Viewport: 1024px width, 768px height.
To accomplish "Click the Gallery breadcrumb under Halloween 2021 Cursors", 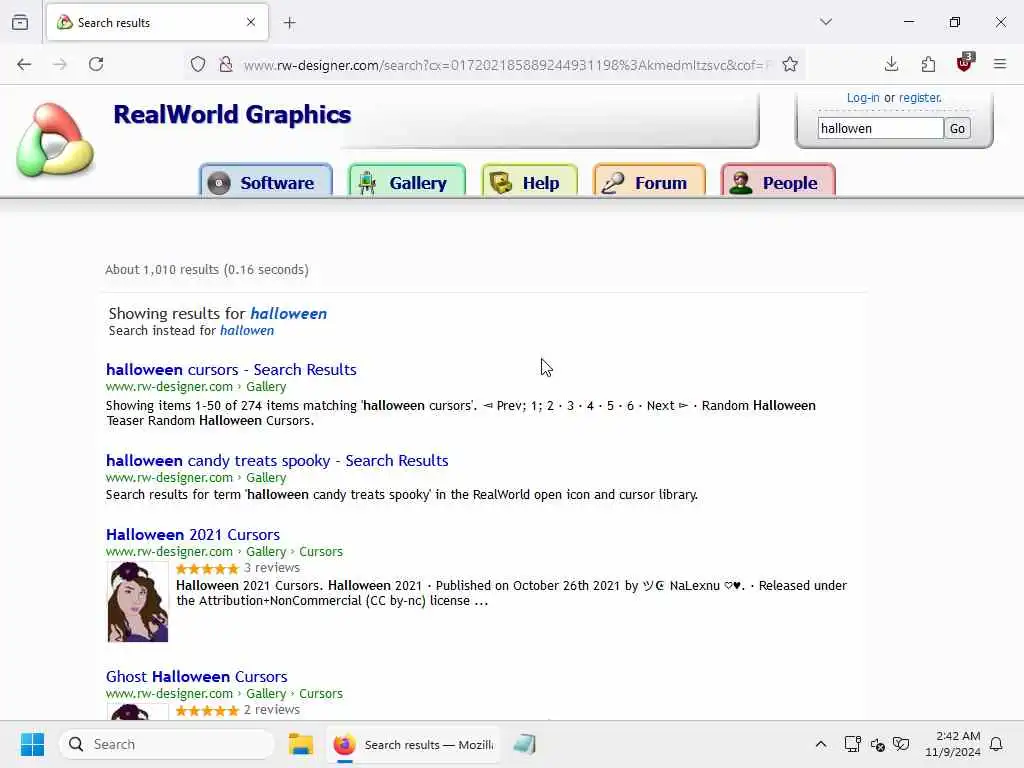I will 266,552.
